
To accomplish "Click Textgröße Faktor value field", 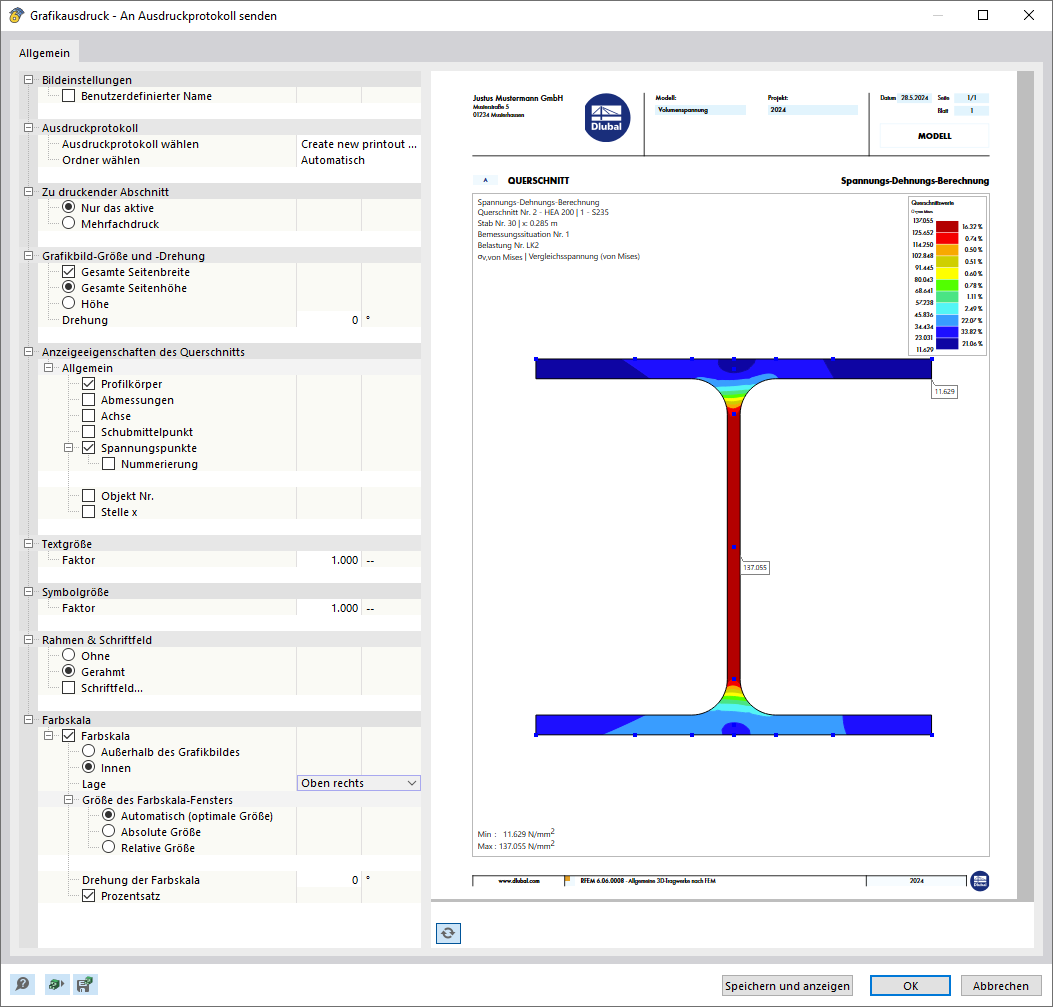I will coord(329,560).
